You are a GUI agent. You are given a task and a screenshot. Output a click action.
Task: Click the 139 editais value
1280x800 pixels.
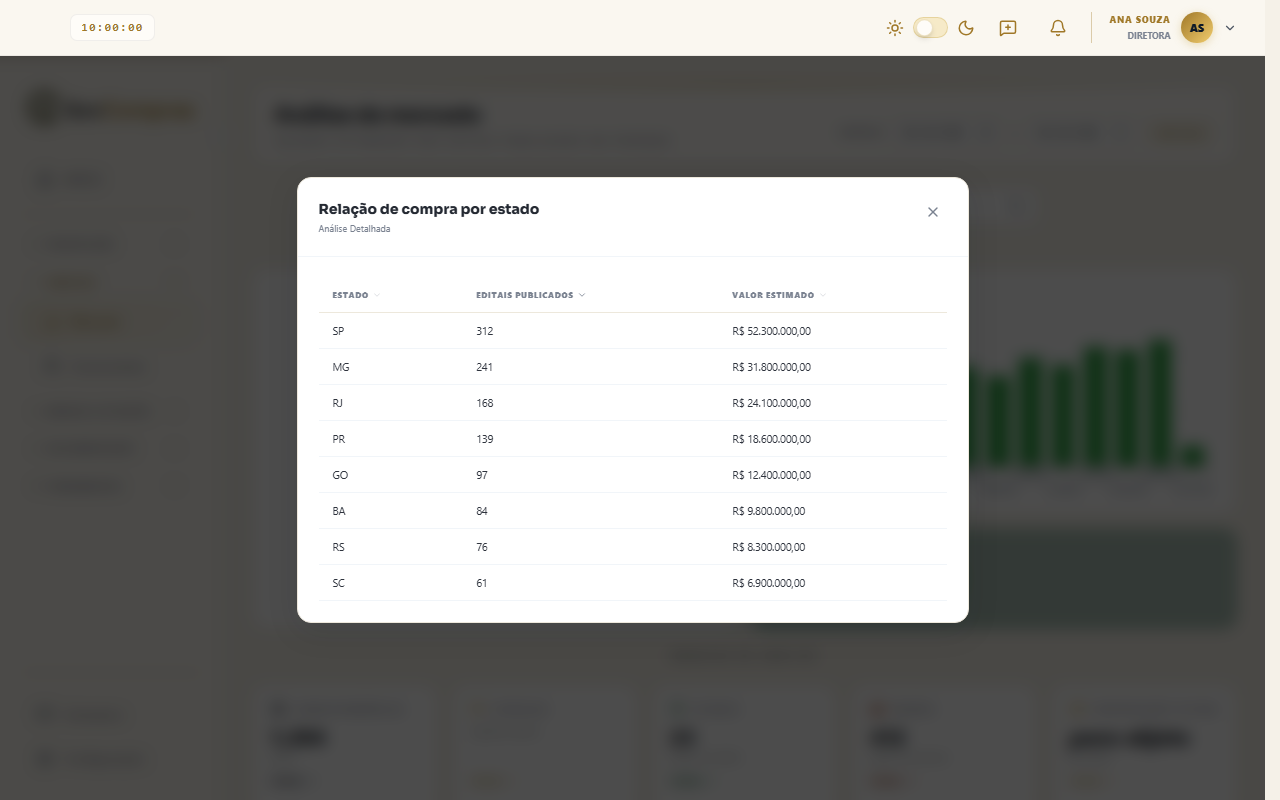click(x=485, y=439)
